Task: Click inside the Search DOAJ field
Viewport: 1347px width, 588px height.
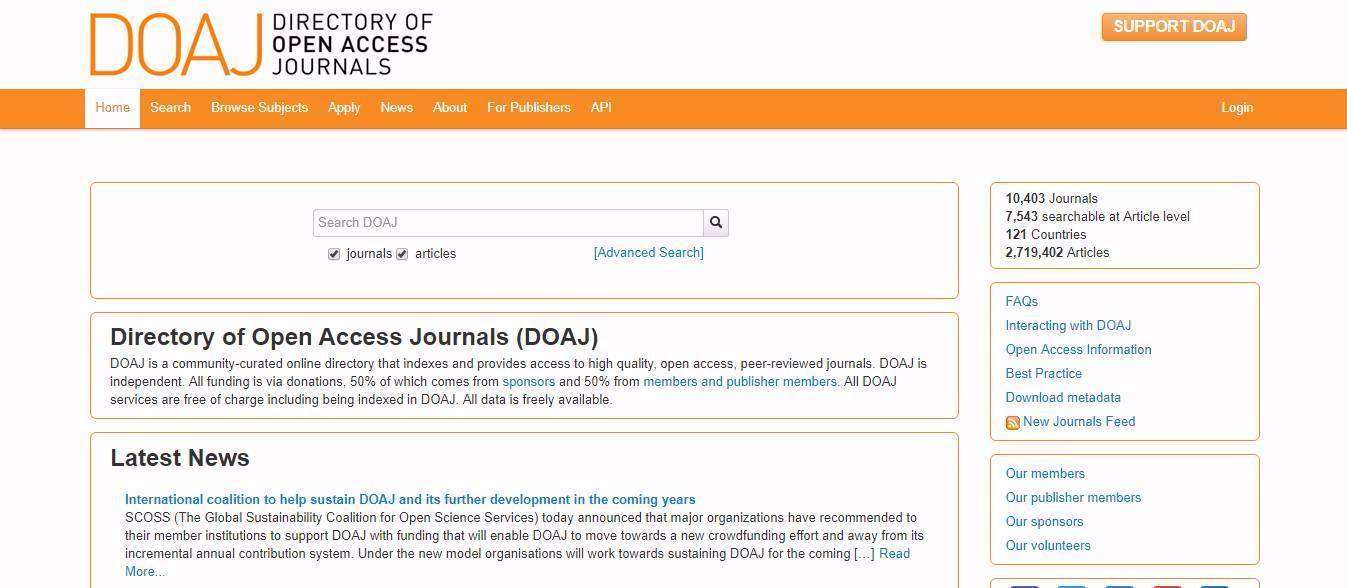Action: click(x=508, y=222)
